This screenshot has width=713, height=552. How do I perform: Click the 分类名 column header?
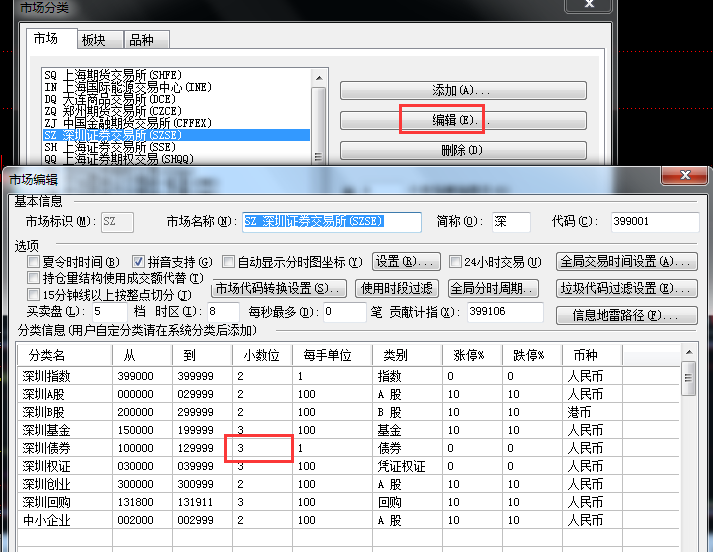coord(65,355)
